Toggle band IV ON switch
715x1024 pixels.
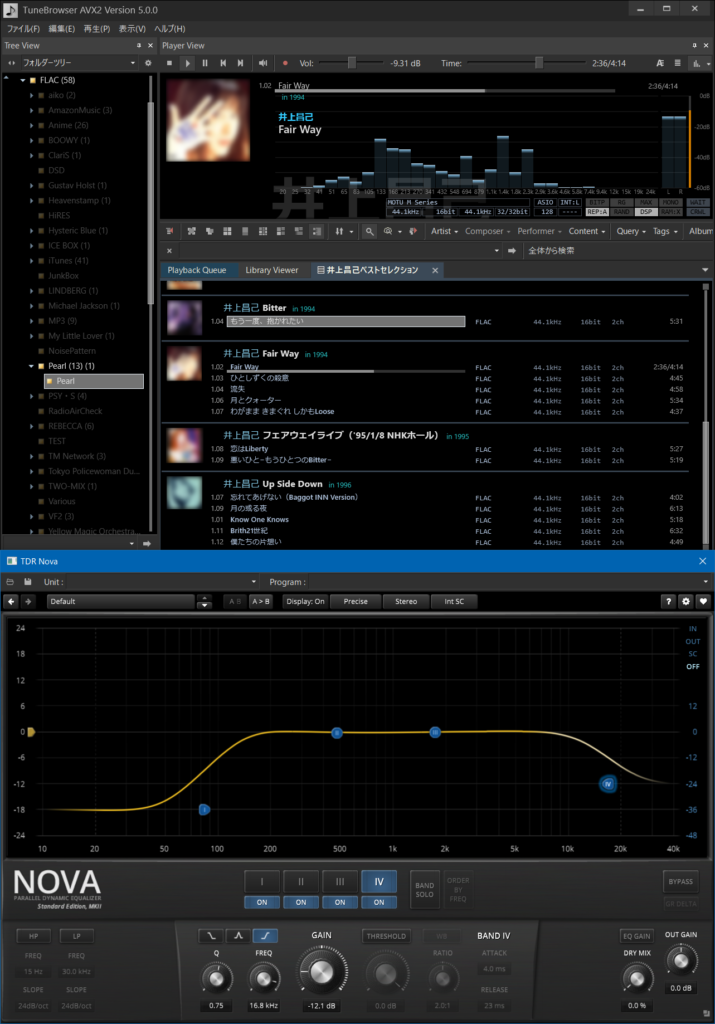[379, 903]
